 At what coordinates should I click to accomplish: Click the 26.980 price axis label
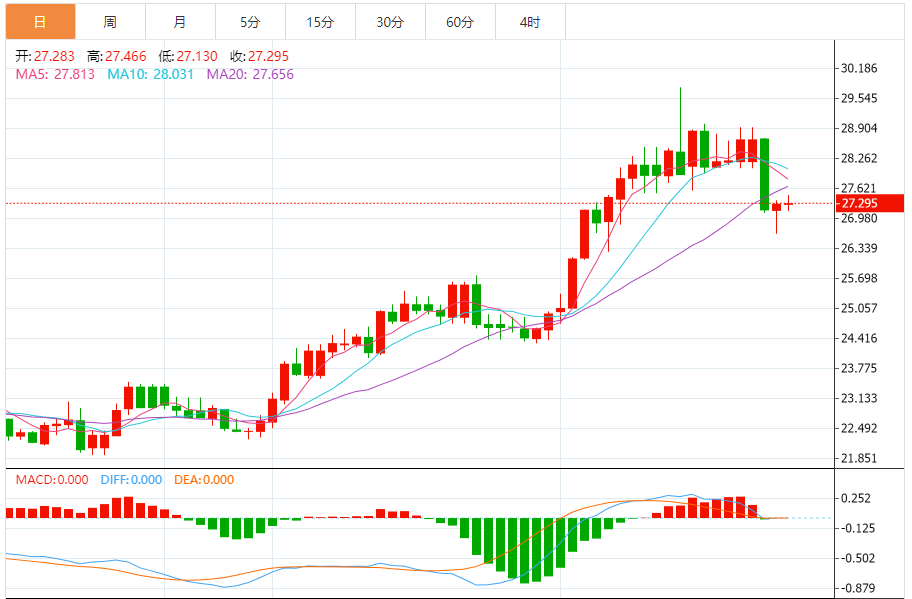pyautogui.click(x=859, y=218)
